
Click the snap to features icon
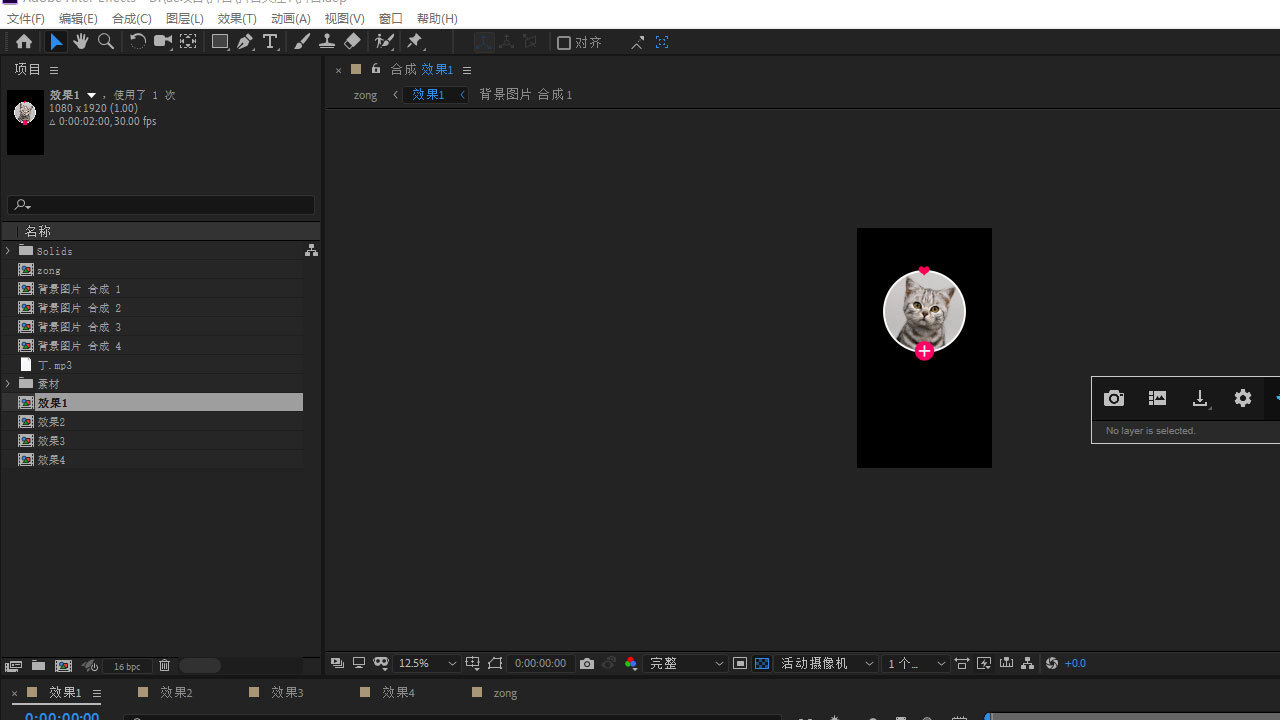point(662,42)
